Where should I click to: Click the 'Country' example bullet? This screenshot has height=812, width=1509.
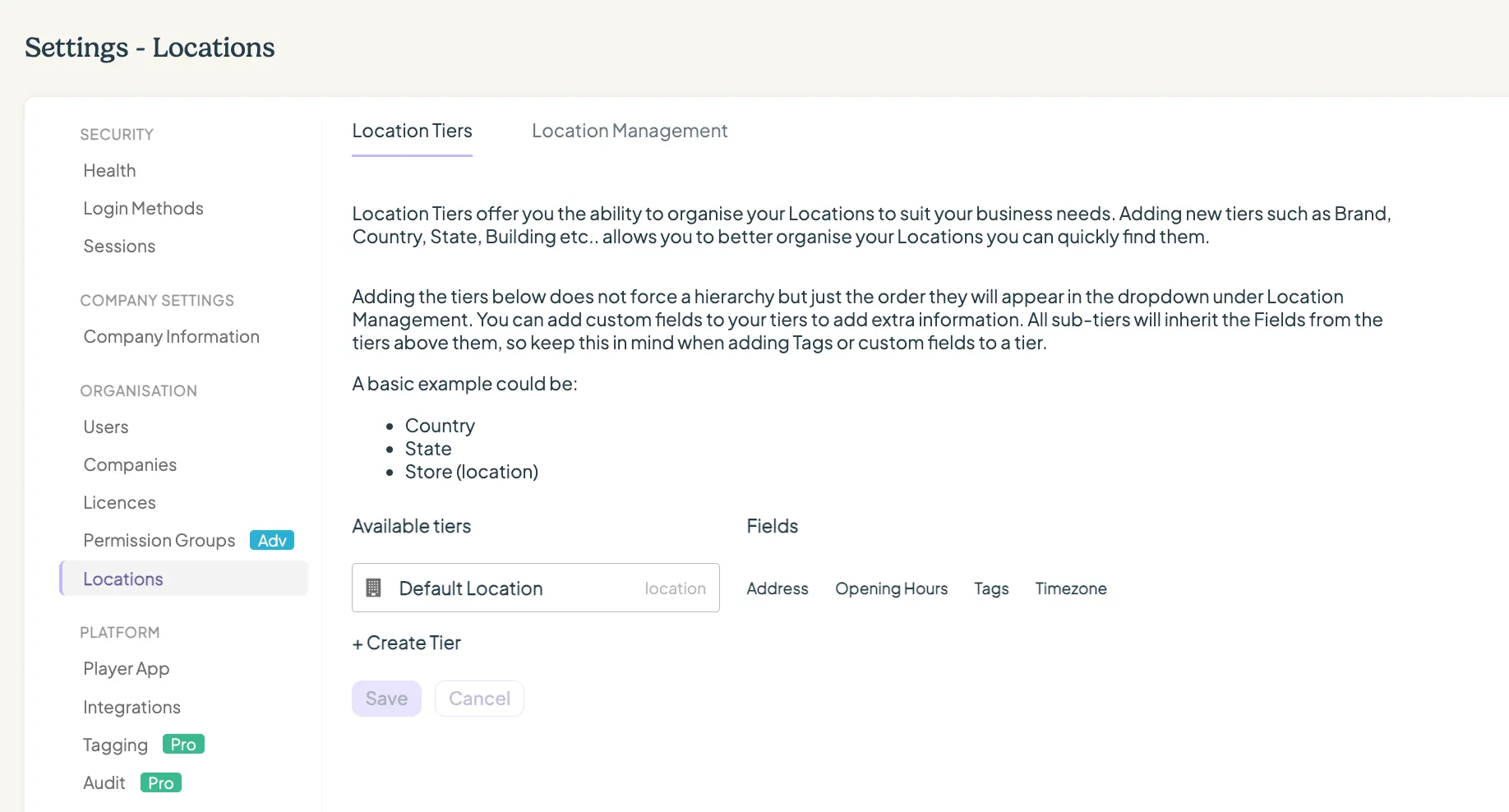(440, 426)
